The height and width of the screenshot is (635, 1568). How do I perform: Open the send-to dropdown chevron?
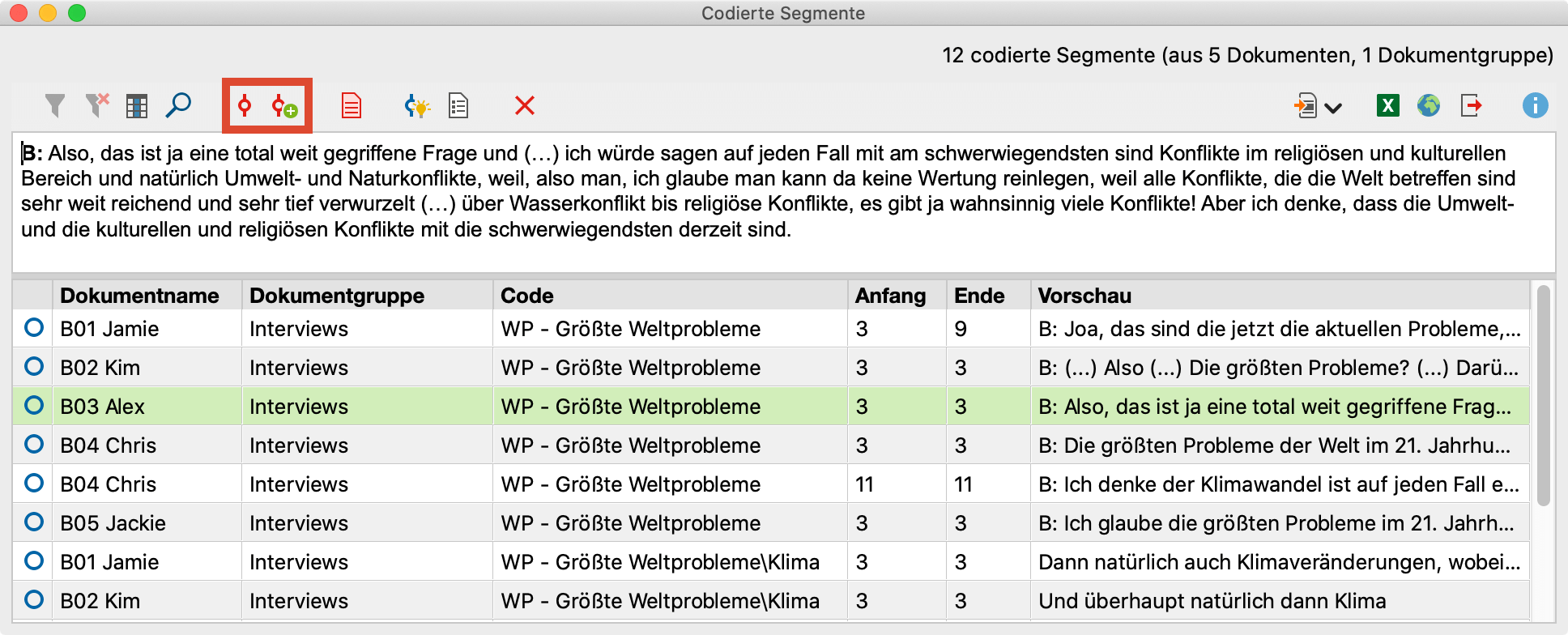pyautogui.click(x=1333, y=105)
